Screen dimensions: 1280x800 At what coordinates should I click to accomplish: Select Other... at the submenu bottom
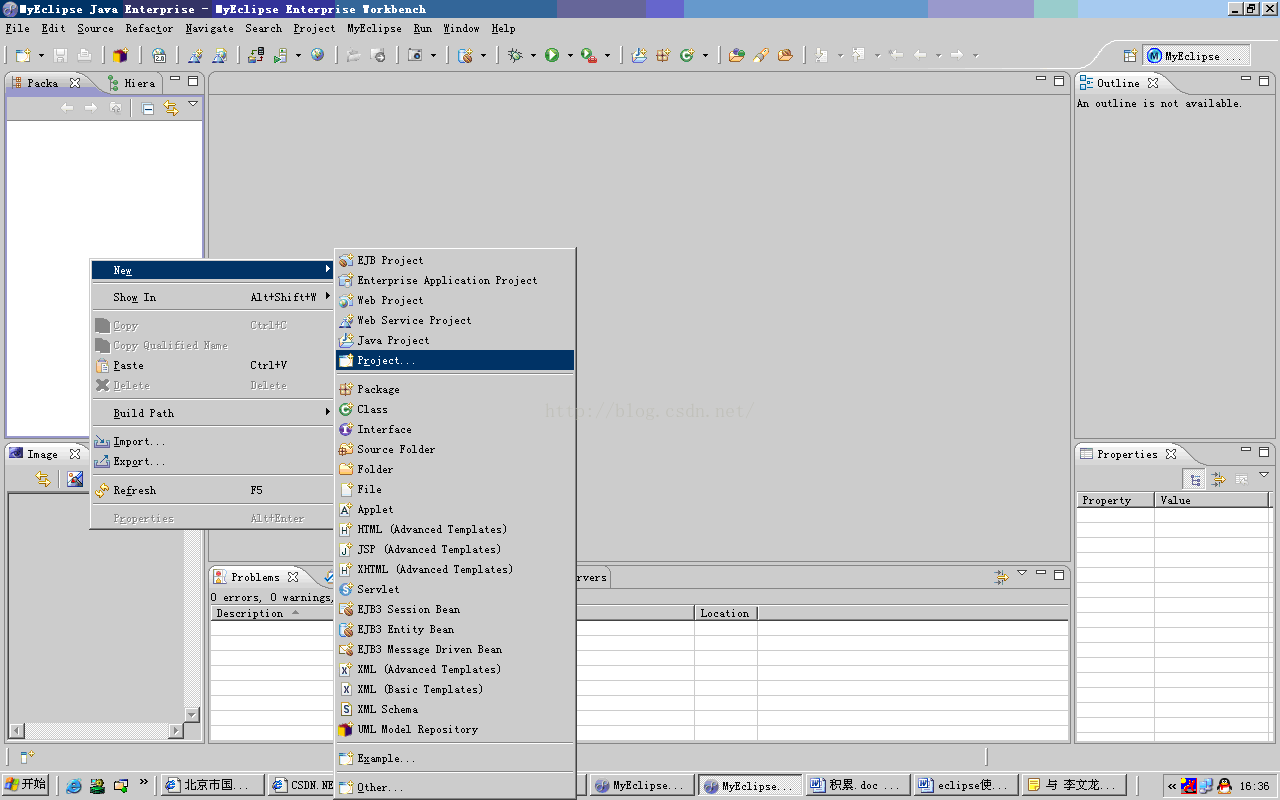[x=455, y=787]
